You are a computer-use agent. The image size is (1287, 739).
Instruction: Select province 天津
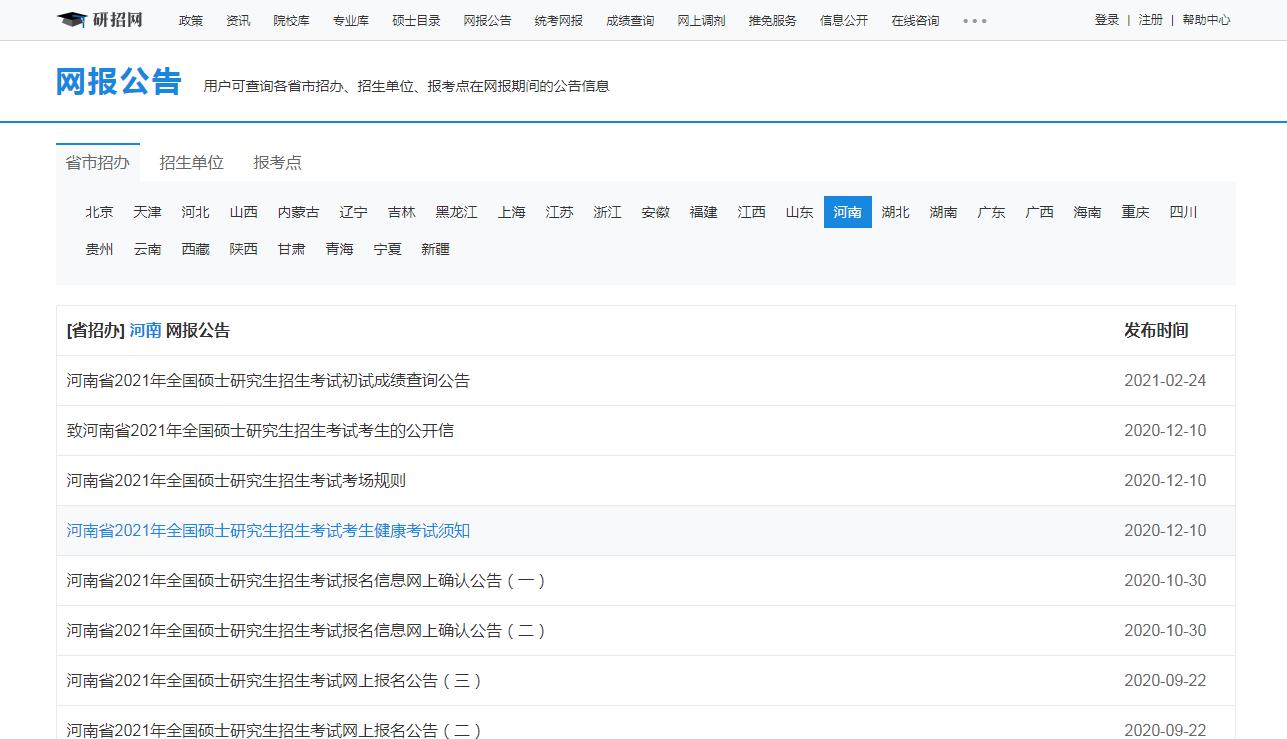[x=147, y=212]
